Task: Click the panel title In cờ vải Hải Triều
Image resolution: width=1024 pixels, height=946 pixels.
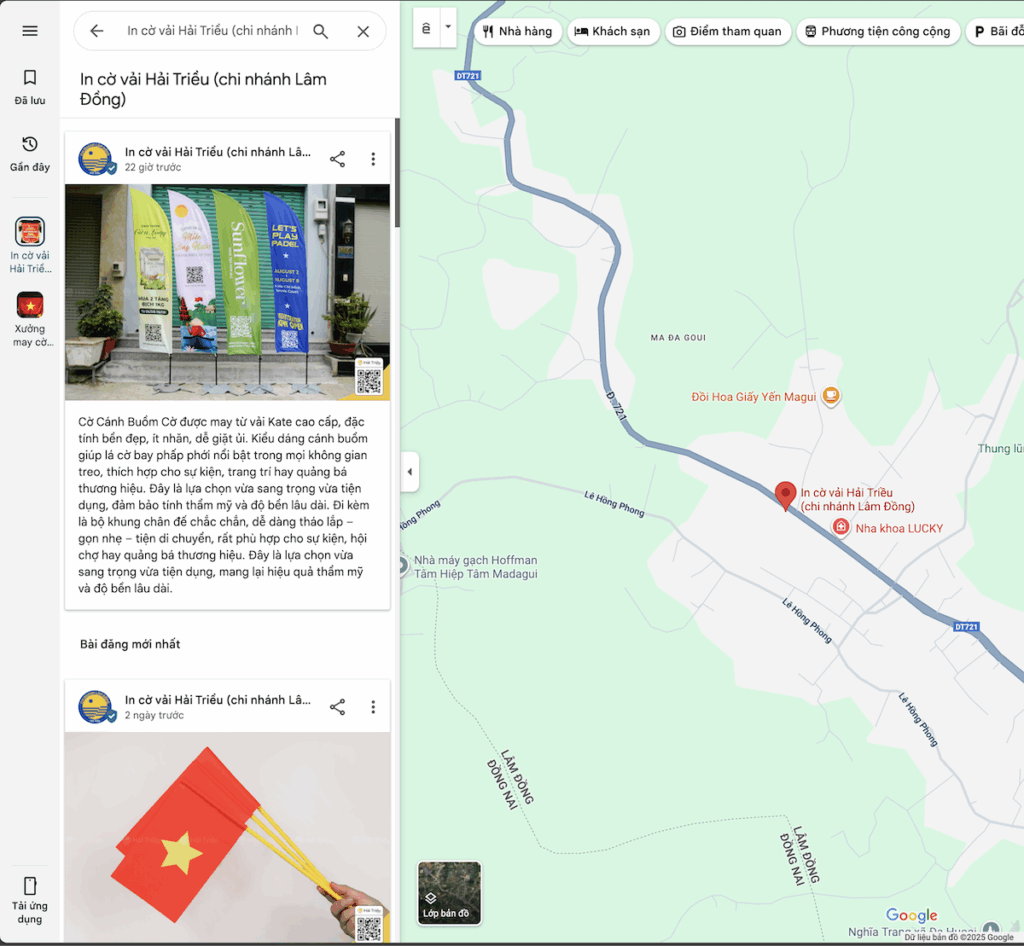Action: 203,89
